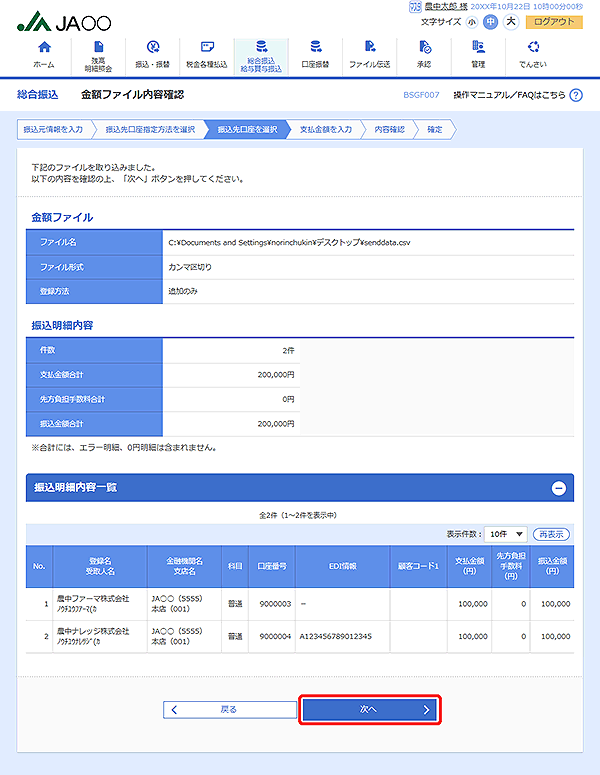This screenshot has height=775, width=600.
Task: Select step 支払金額を入力
Action: click(326, 129)
